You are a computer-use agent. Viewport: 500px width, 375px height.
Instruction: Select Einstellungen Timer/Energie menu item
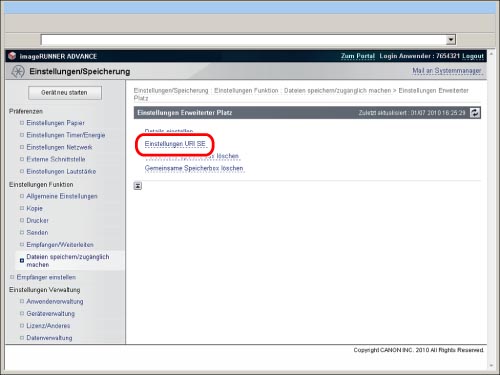(x=66, y=135)
